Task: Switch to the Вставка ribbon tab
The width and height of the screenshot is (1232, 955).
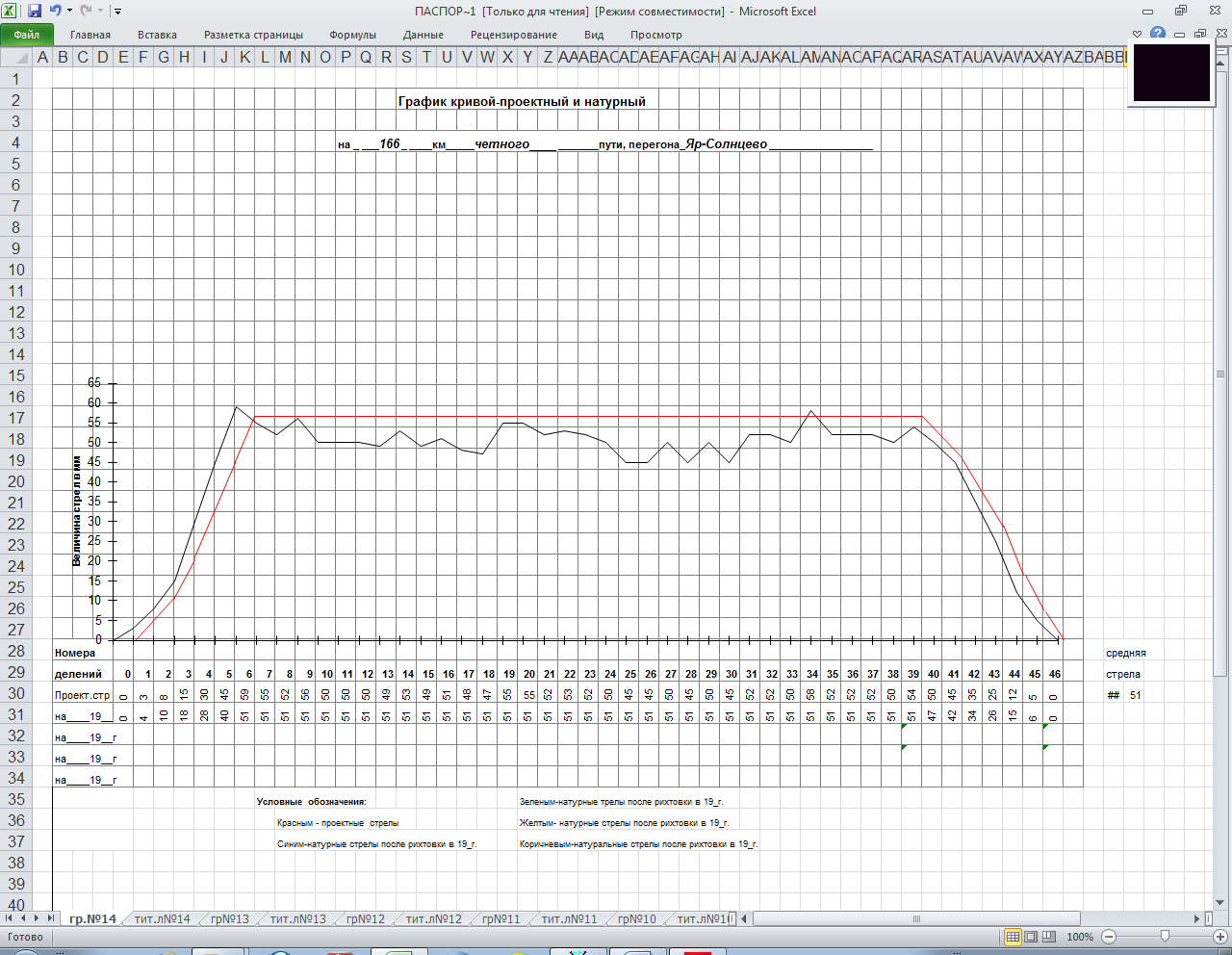Action: pos(157,35)
